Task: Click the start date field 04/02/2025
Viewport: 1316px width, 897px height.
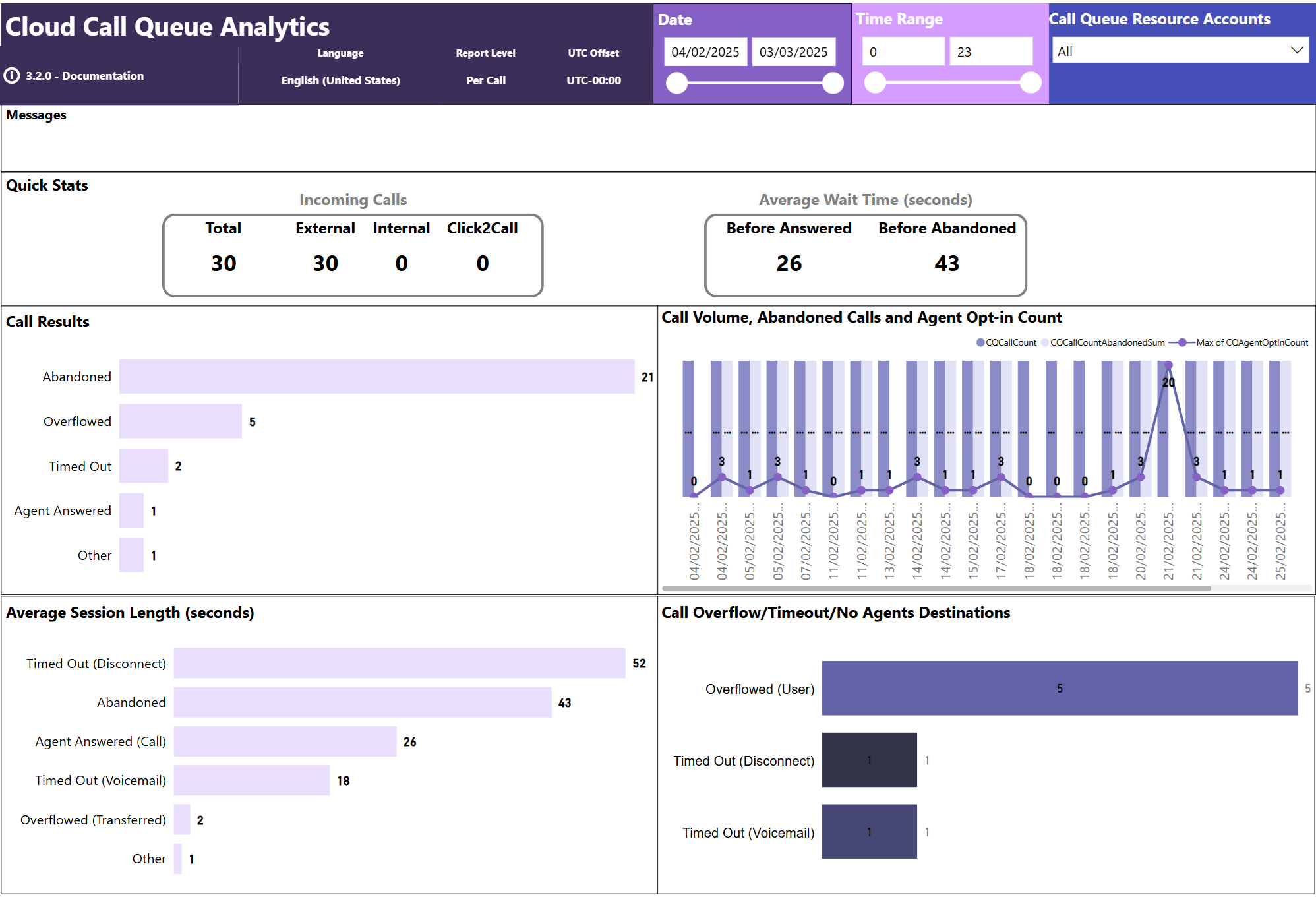Action: coord(705,52)
